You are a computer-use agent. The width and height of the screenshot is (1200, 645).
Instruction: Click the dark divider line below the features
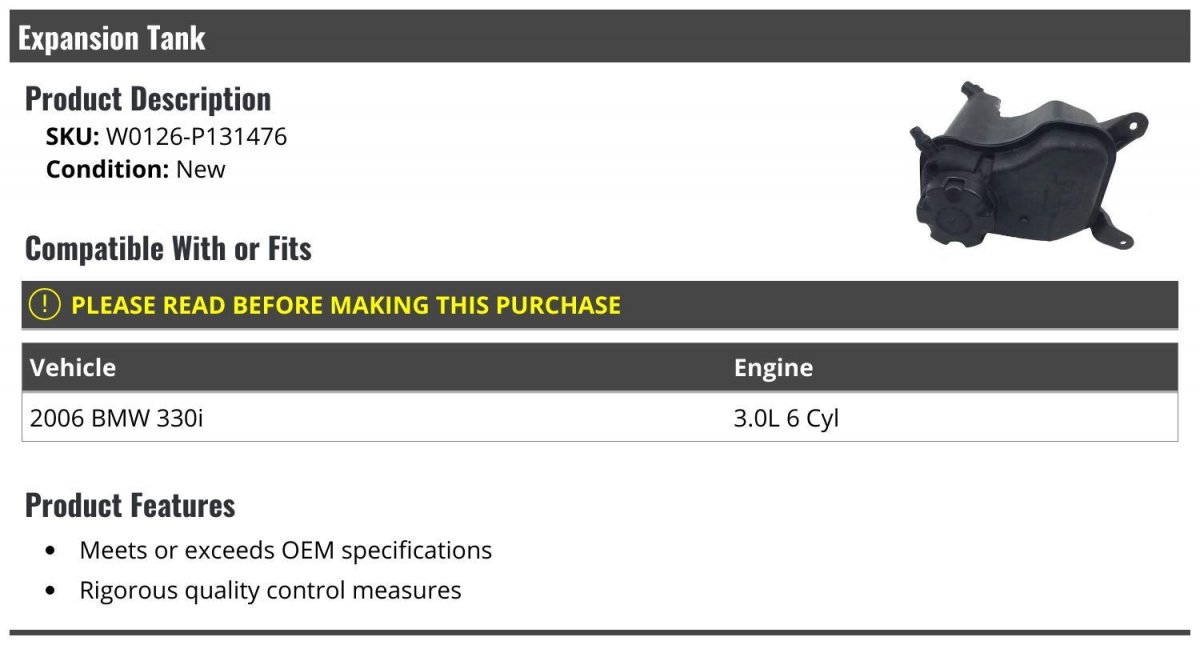click(600, 632)
